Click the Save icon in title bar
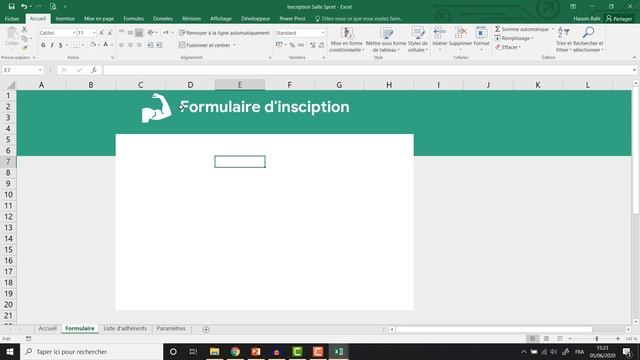This screenshot has height=360, width=640. click(11, 7)
